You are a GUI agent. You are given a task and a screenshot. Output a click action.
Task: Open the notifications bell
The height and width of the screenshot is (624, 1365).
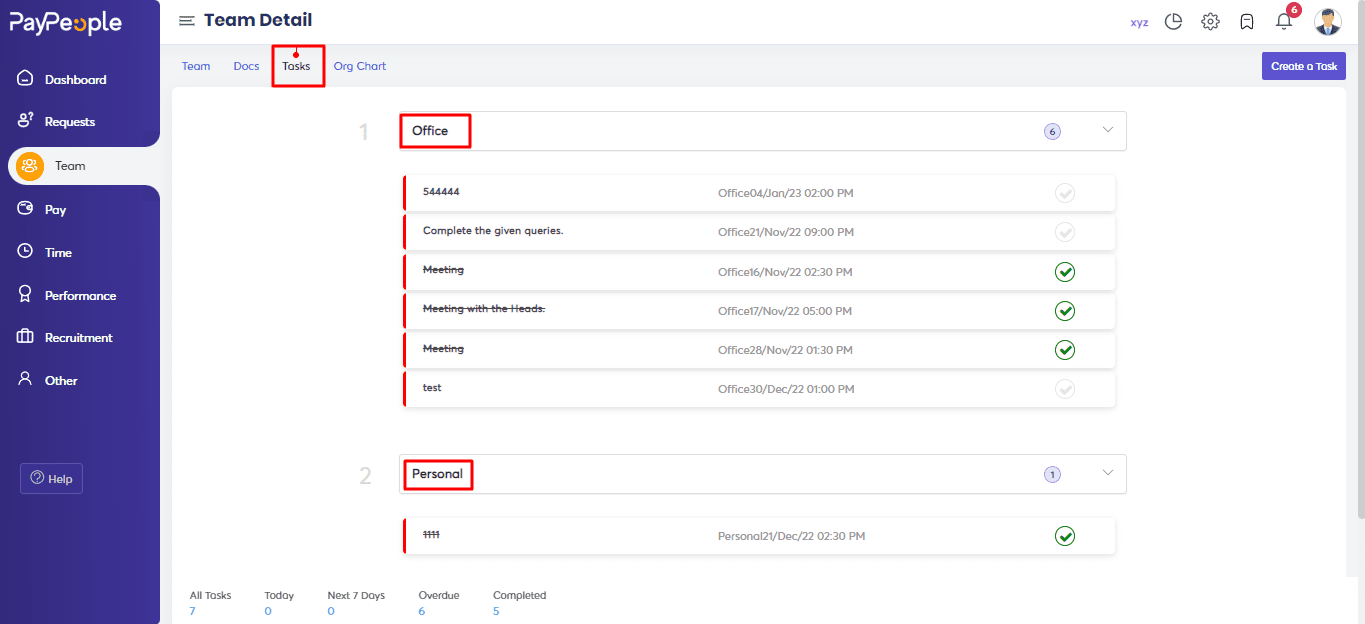pyautogui.click(x=1284, y=21)
